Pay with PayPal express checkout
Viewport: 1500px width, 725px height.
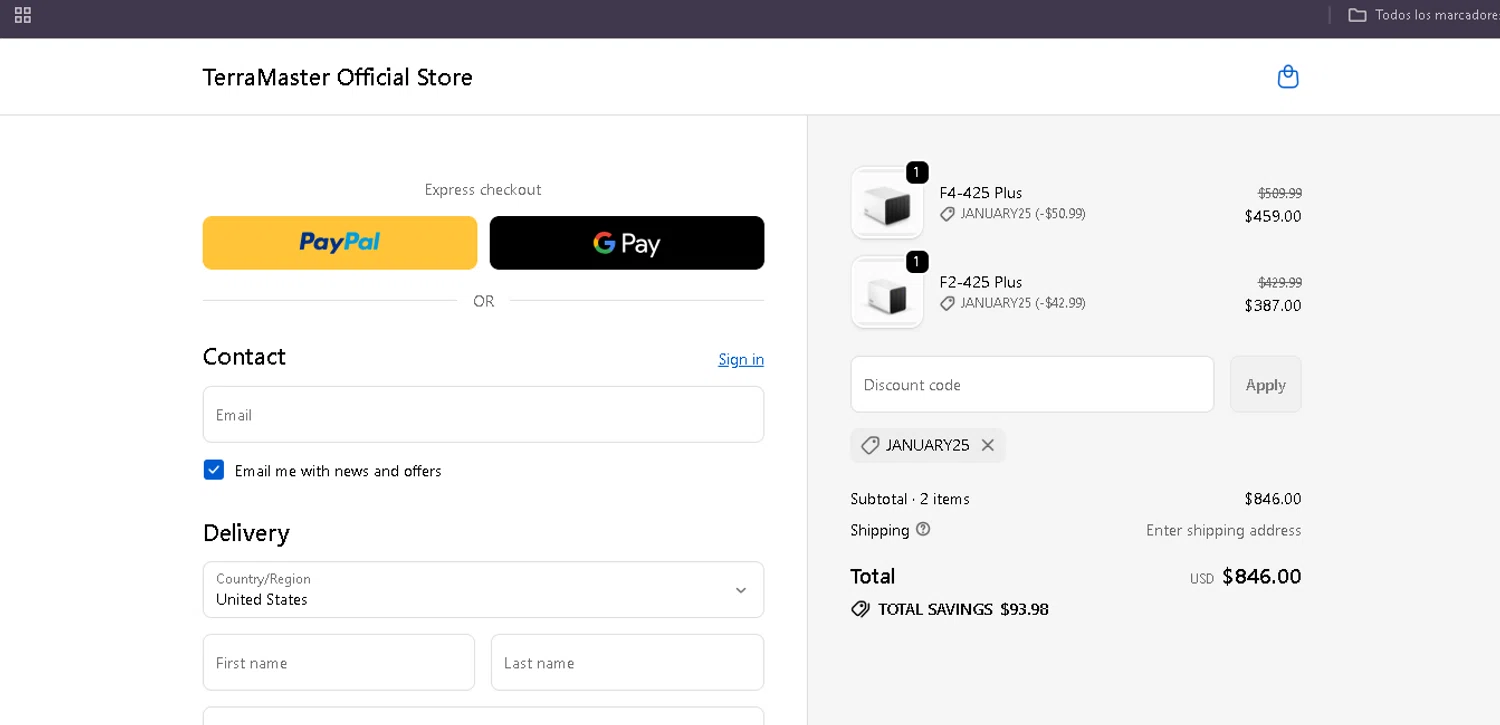pyautogui.click(x=340, y=243)
